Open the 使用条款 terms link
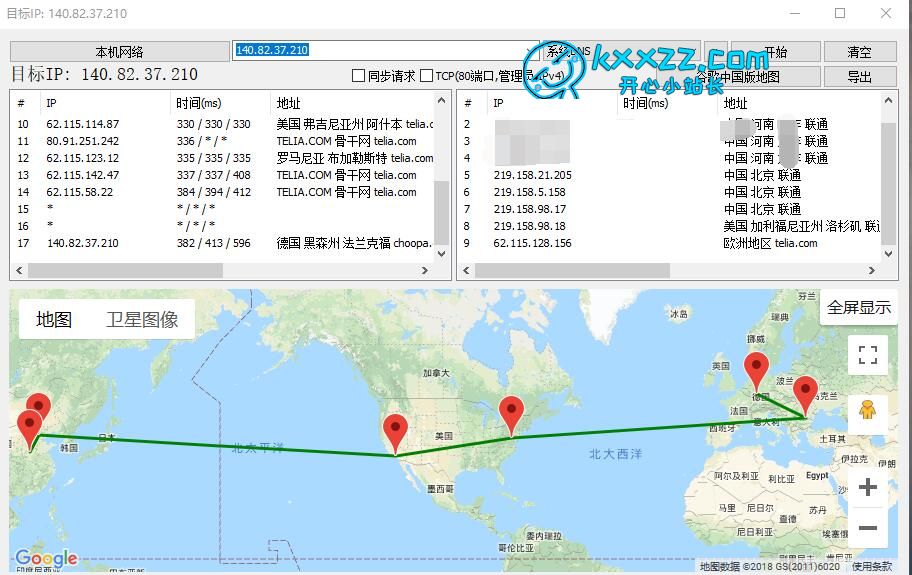This screenshot has width=912, height=575. pos(871,566)
